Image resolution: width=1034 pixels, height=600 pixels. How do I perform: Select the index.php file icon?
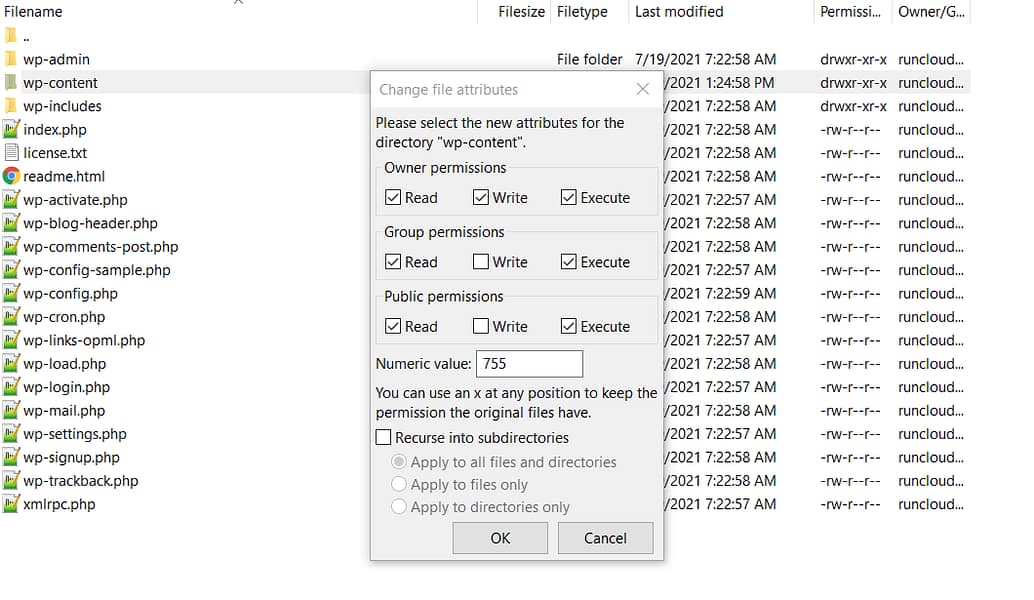[x=10, y=129]
